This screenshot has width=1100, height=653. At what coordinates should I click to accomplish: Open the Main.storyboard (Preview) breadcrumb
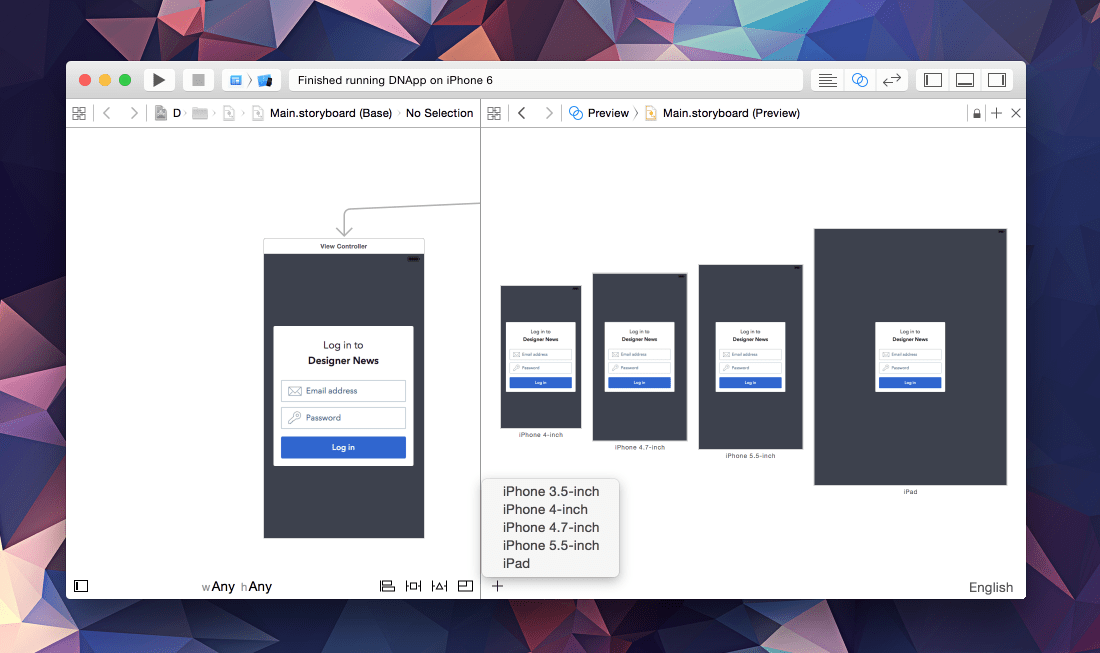[723, 113]
